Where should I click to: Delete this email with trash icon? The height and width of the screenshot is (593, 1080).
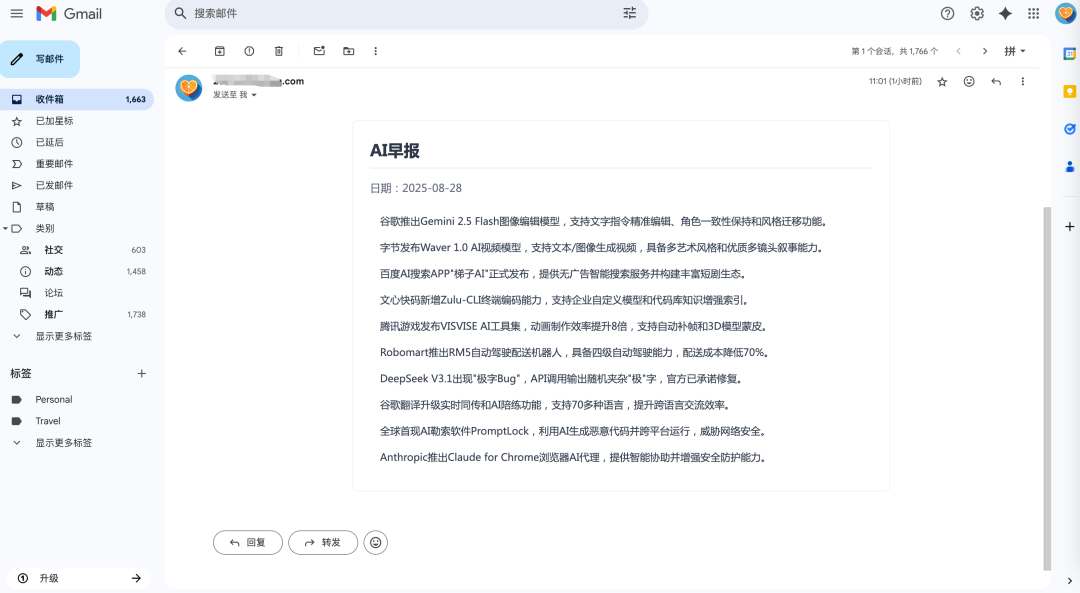pos(279,51)
